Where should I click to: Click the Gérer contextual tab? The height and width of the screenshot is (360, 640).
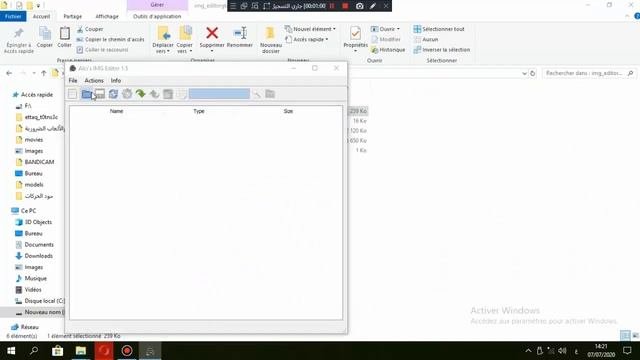pos(157,5)
